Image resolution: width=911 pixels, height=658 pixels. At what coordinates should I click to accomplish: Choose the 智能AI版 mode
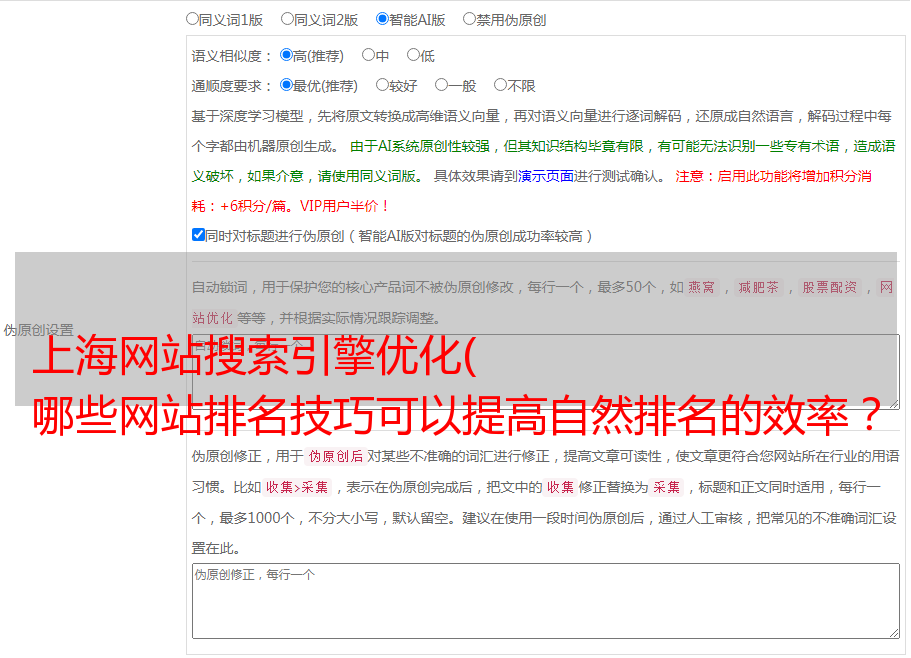pyautogui.click(x=382, y=19)
